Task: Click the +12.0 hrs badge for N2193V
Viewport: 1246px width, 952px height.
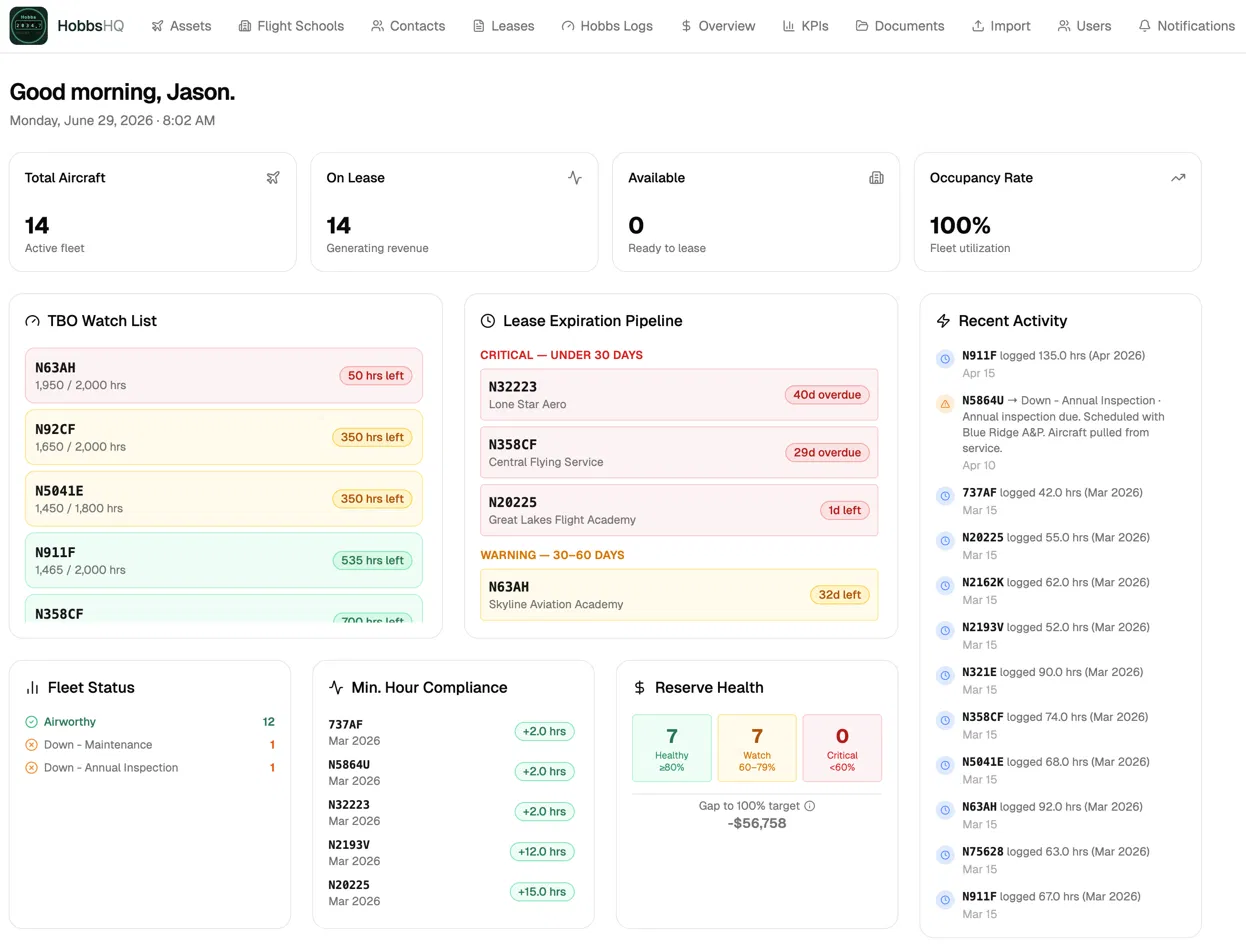Action: click(x=542, y=852)
